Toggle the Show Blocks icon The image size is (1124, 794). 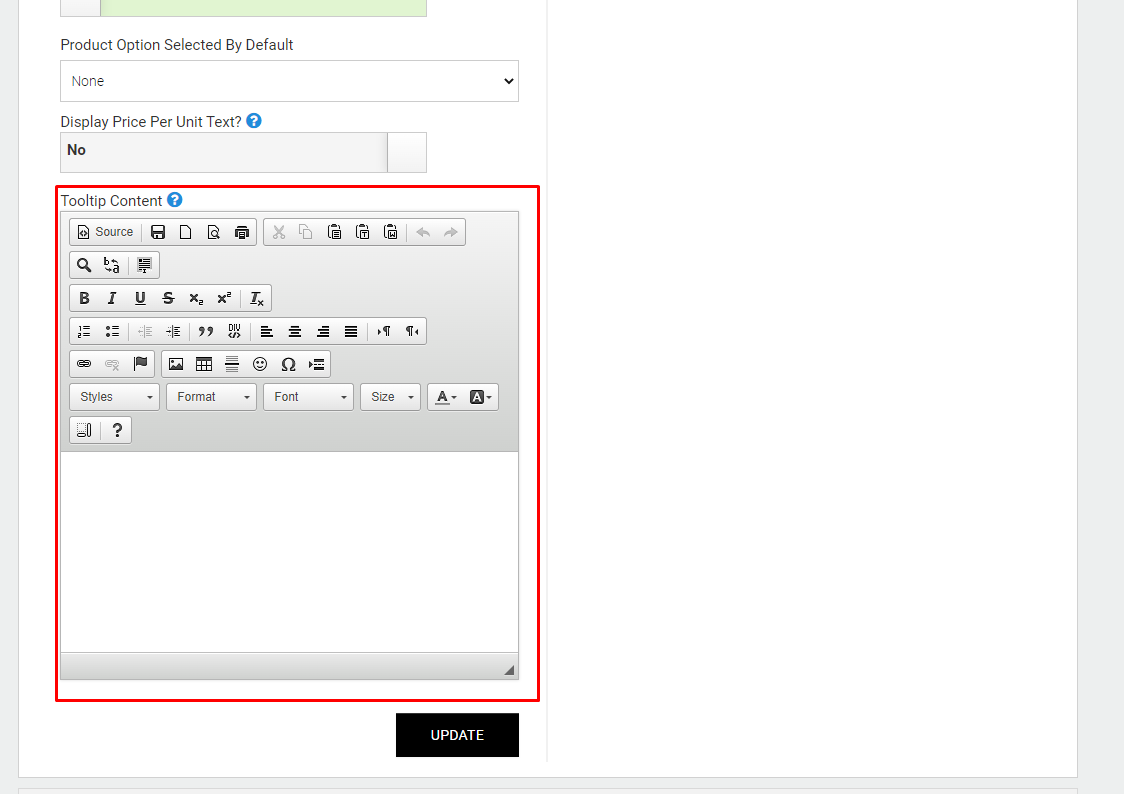click(84, 430)
